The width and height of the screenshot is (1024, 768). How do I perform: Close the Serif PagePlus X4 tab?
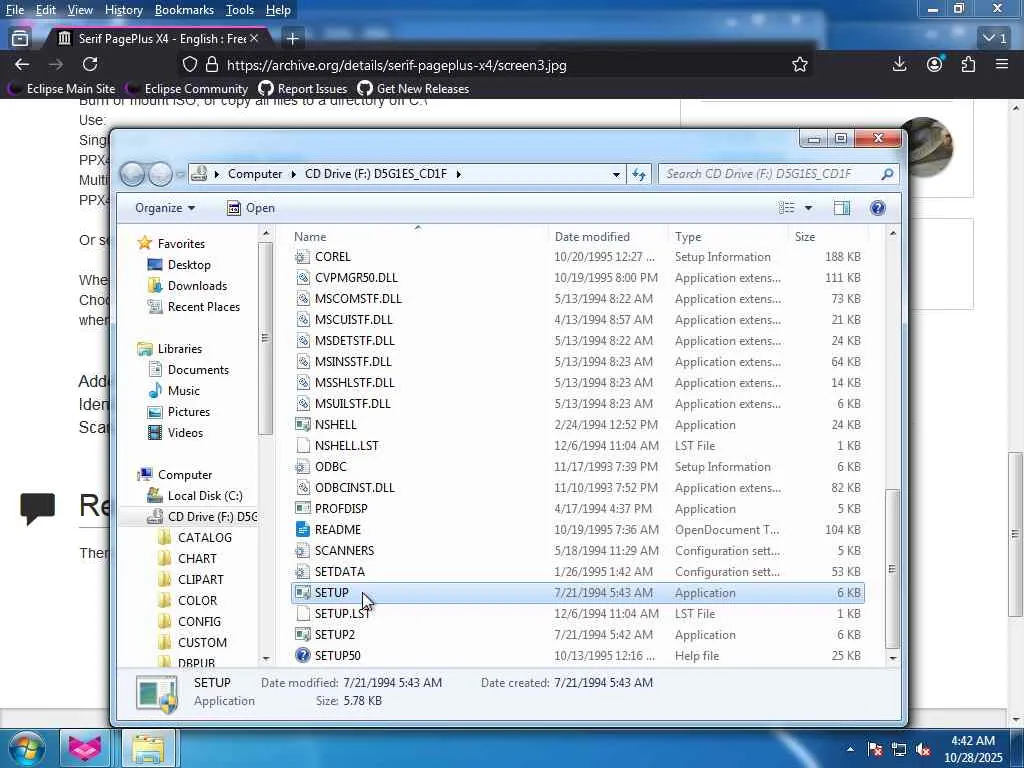tap(255, 39)
